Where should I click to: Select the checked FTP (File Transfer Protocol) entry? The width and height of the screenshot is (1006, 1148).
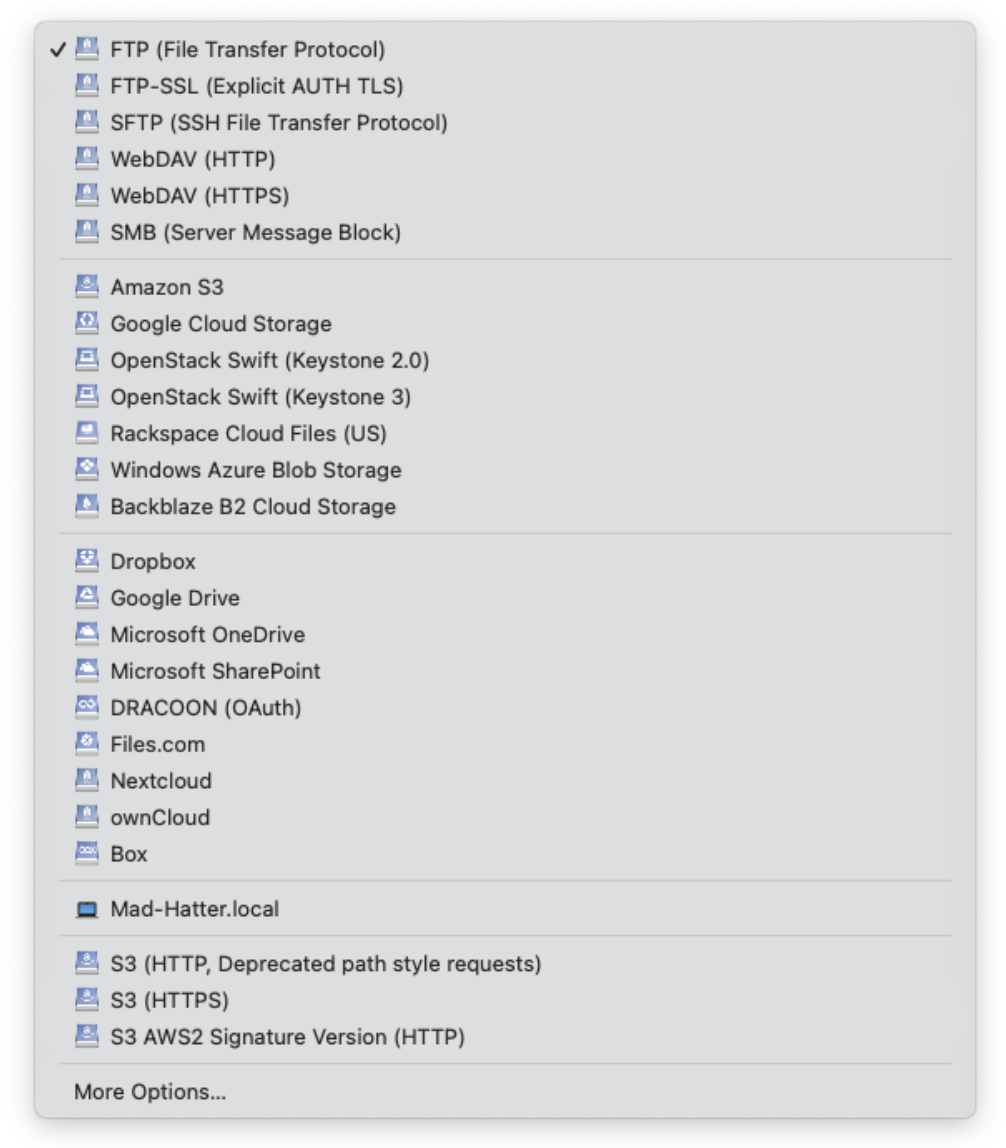tap(247, 49)
